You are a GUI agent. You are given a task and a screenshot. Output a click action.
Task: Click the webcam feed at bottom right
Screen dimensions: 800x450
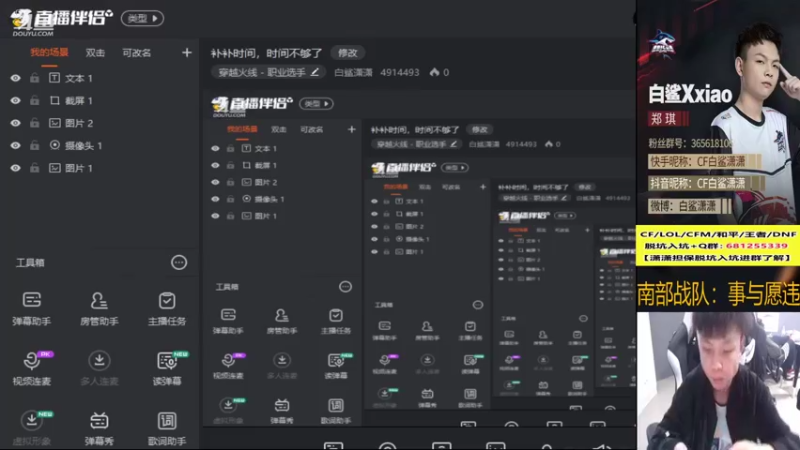[718, 381]
